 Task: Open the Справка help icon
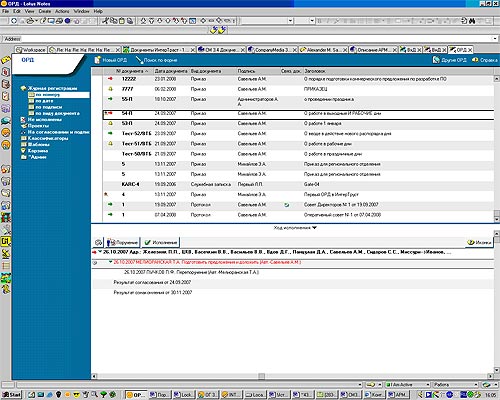pyautogui.click(x=475, y=60)
